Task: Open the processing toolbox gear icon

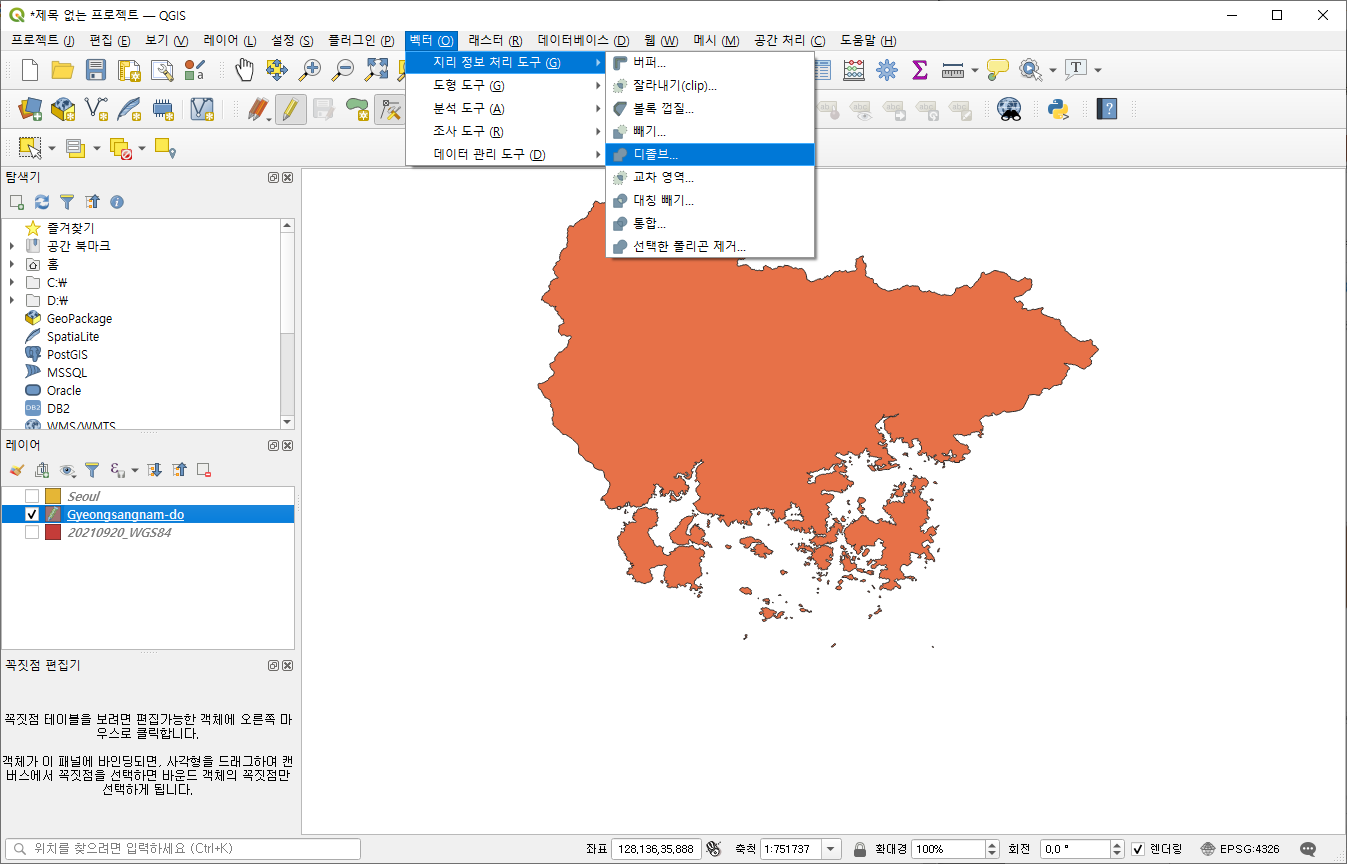Action: tap(887, 69)
